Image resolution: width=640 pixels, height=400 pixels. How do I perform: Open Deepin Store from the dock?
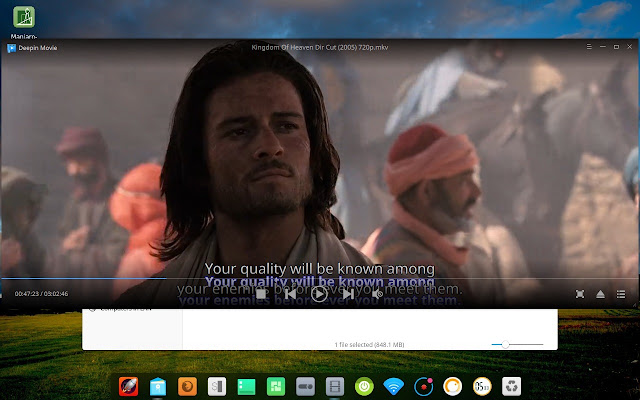tap(158, 386)
